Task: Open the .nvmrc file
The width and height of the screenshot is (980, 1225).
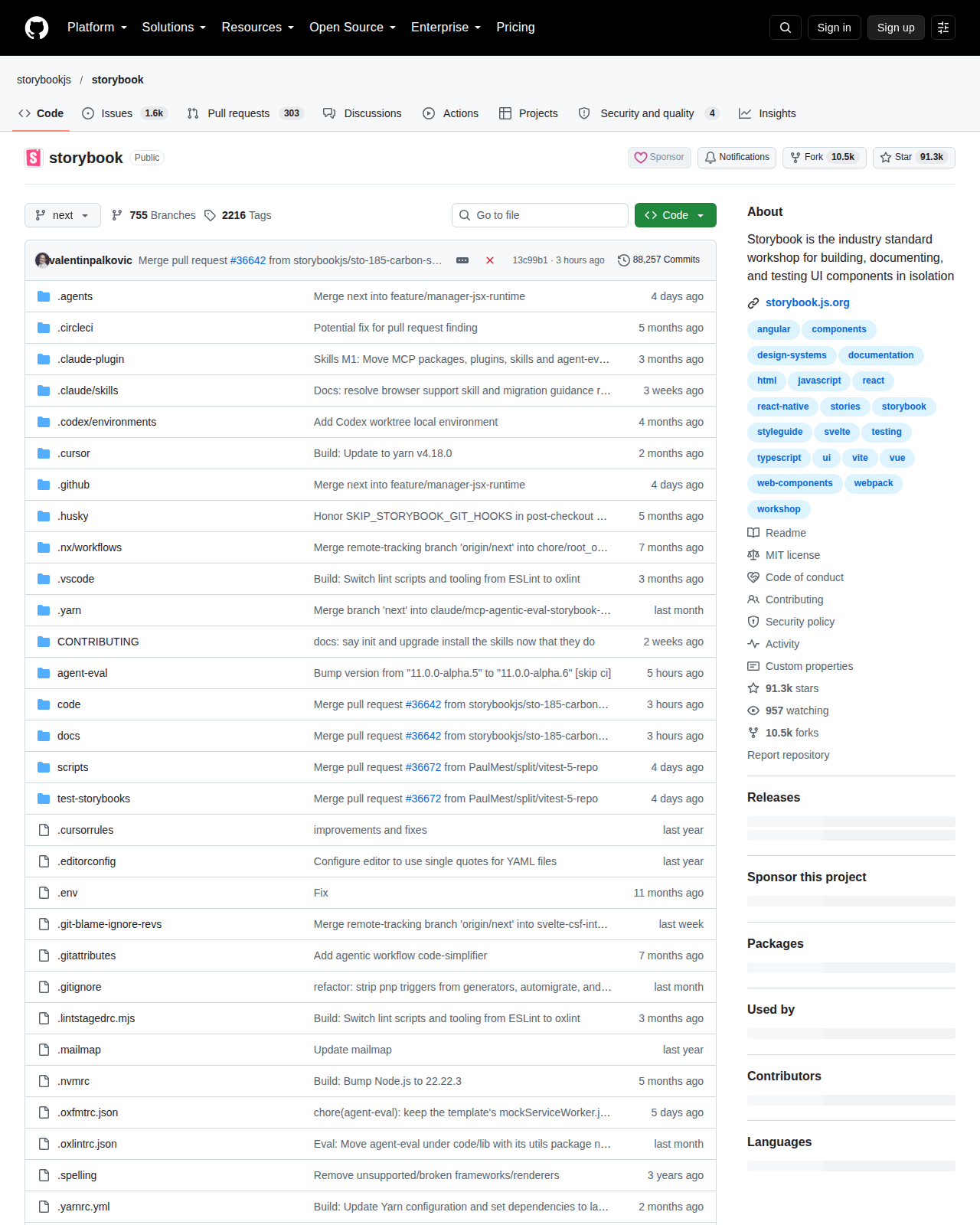Action: coord(73,1081)
